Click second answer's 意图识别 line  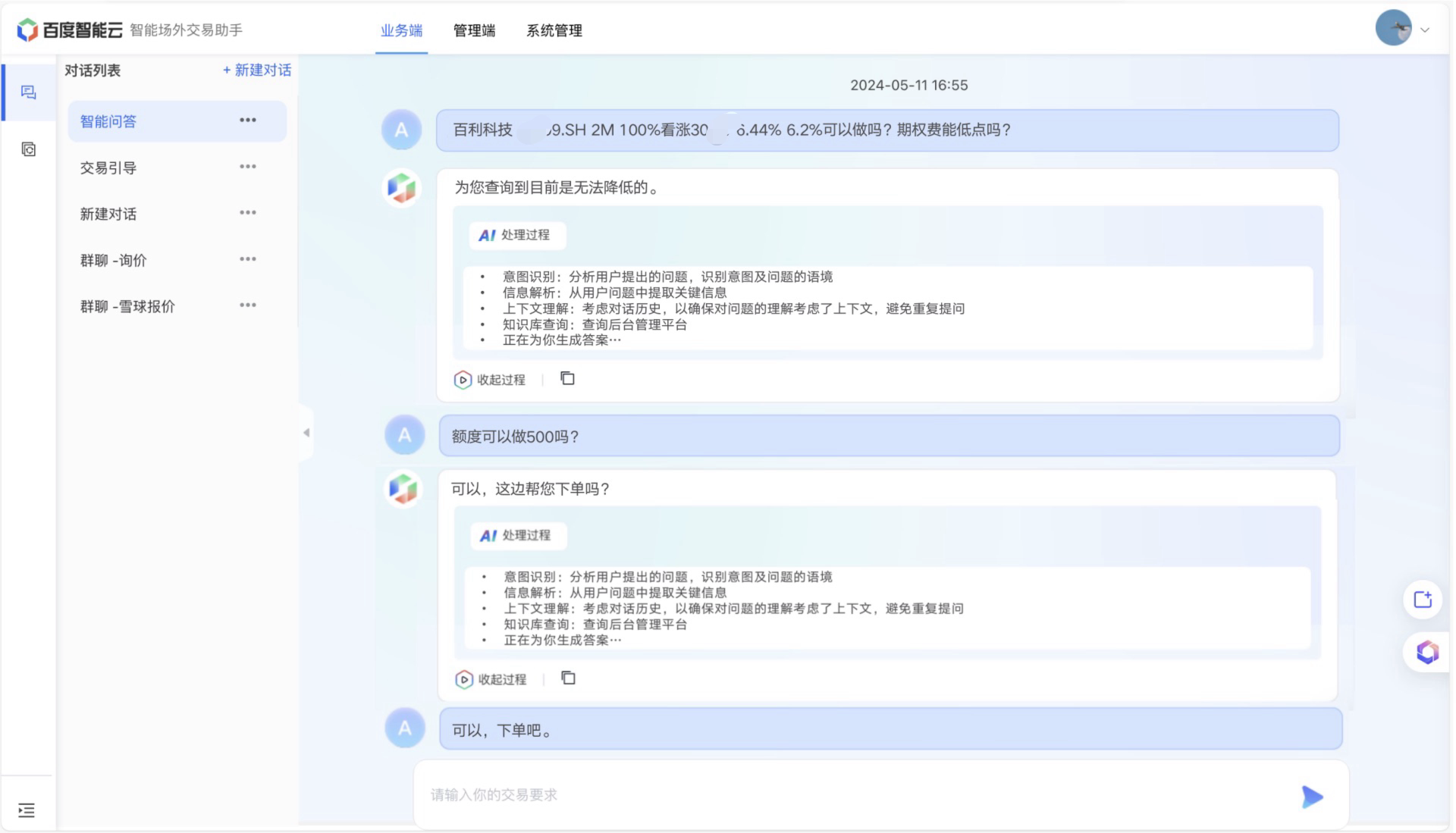pos(667,577)
